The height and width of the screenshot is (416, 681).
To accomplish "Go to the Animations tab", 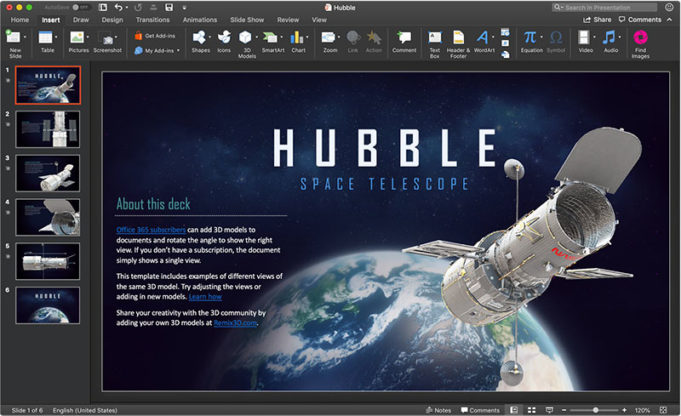I will pyautogui.click(x=199, y=20).
